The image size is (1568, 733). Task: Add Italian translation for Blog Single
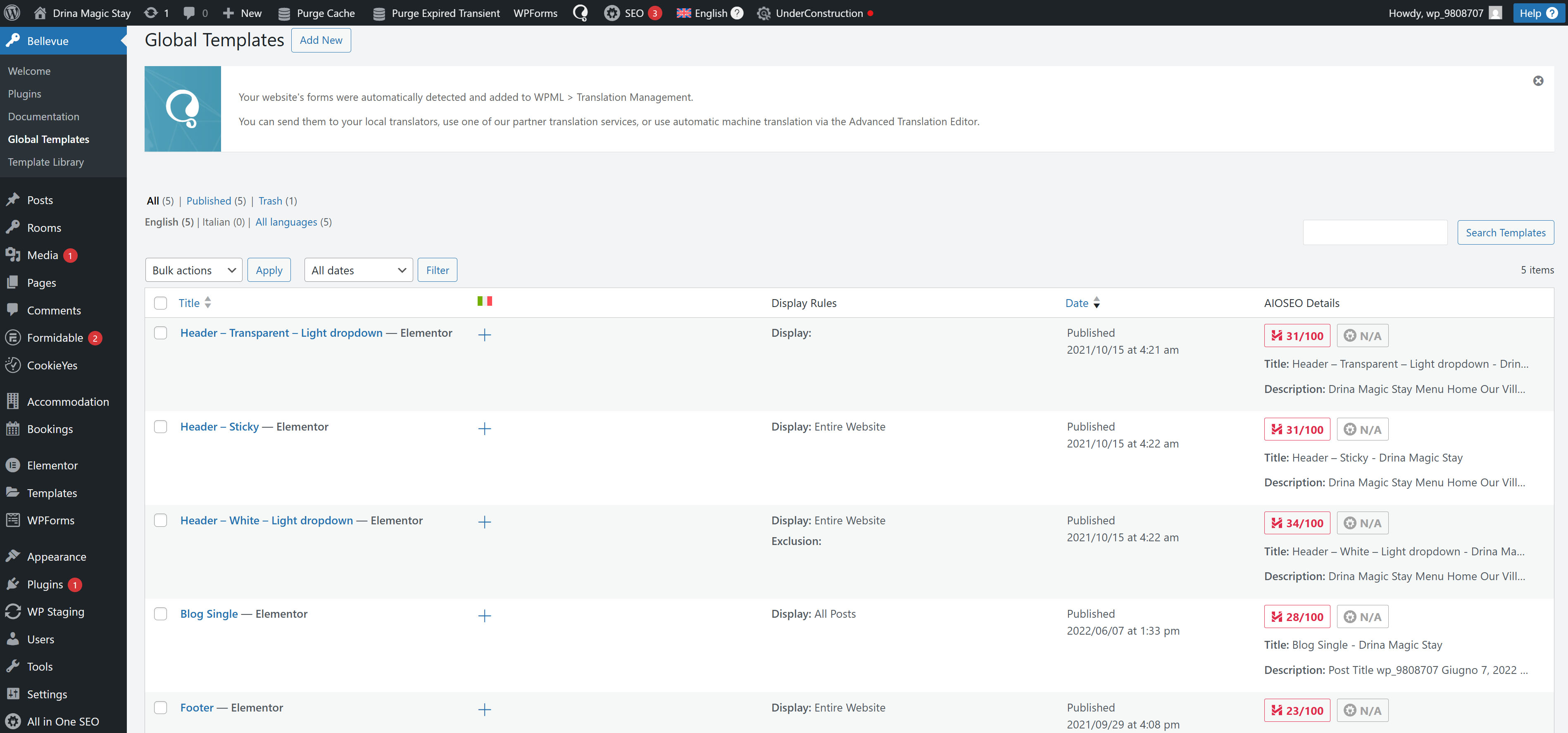pyautogui.click(x=484, y=616)
